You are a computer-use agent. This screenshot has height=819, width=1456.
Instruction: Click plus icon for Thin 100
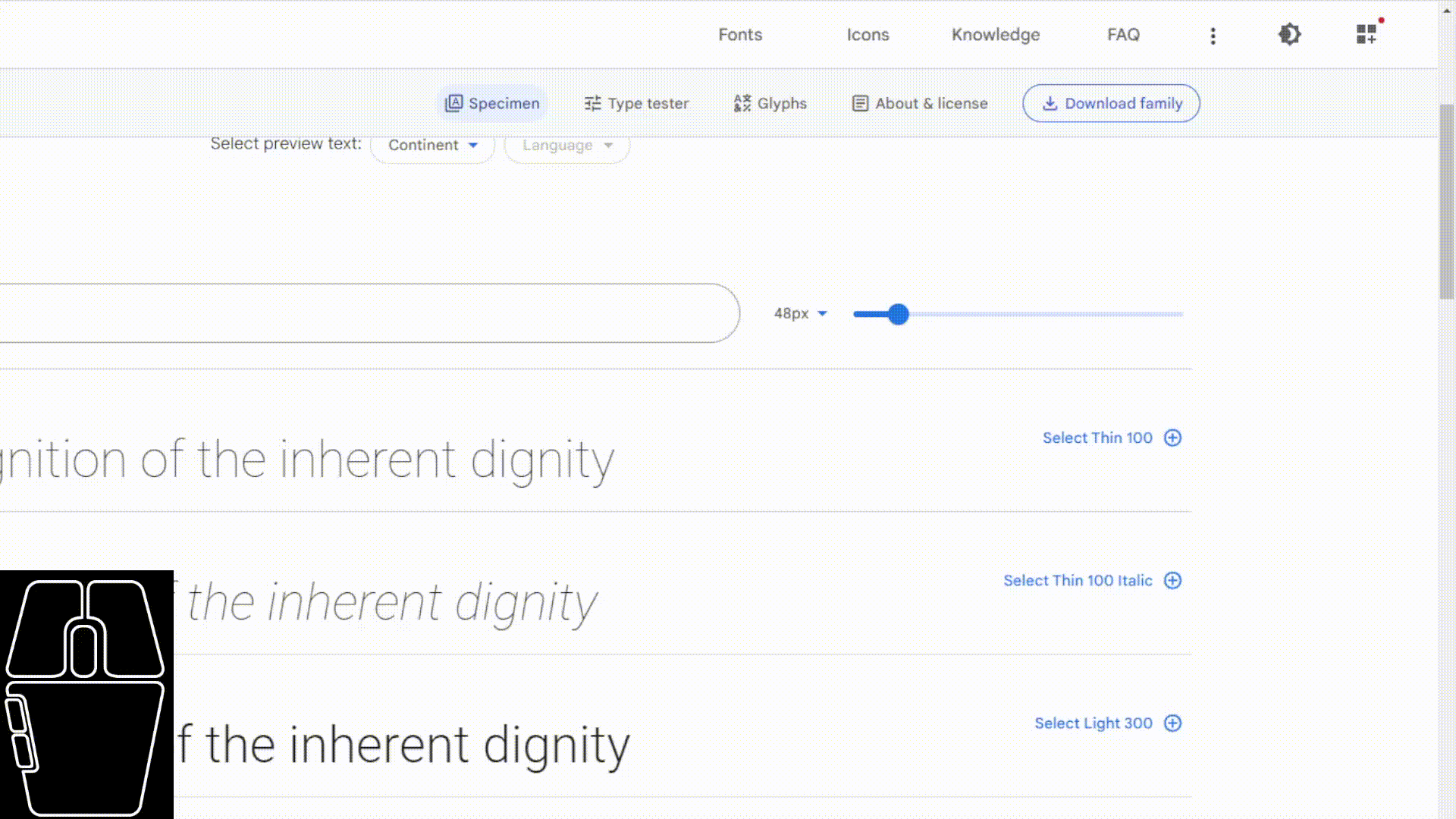click(1172, 438)
